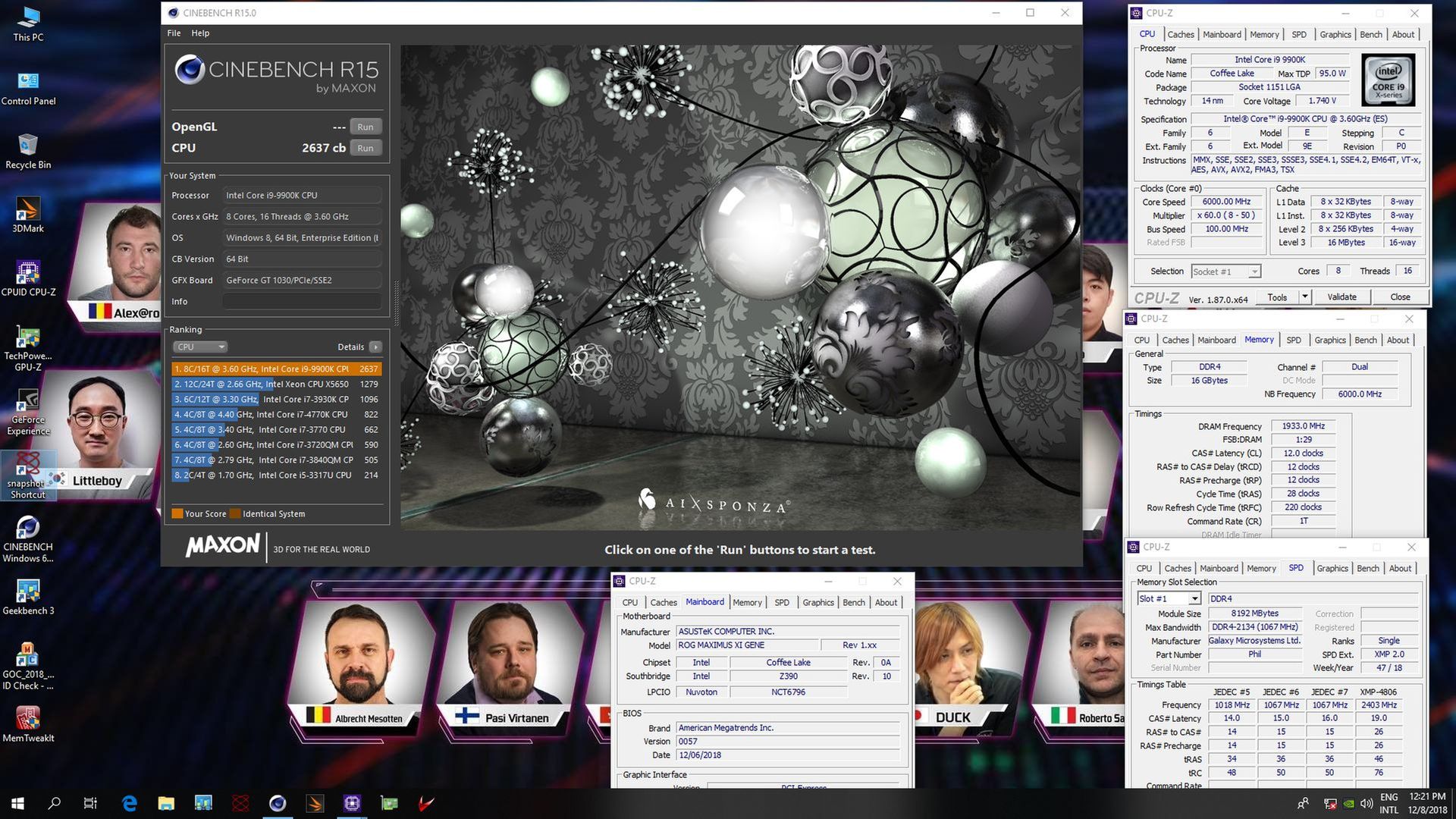1456x819 pixels.
Task: Open the Tools dropdown arrow in CPU-Z
Action: point(1305,297)
